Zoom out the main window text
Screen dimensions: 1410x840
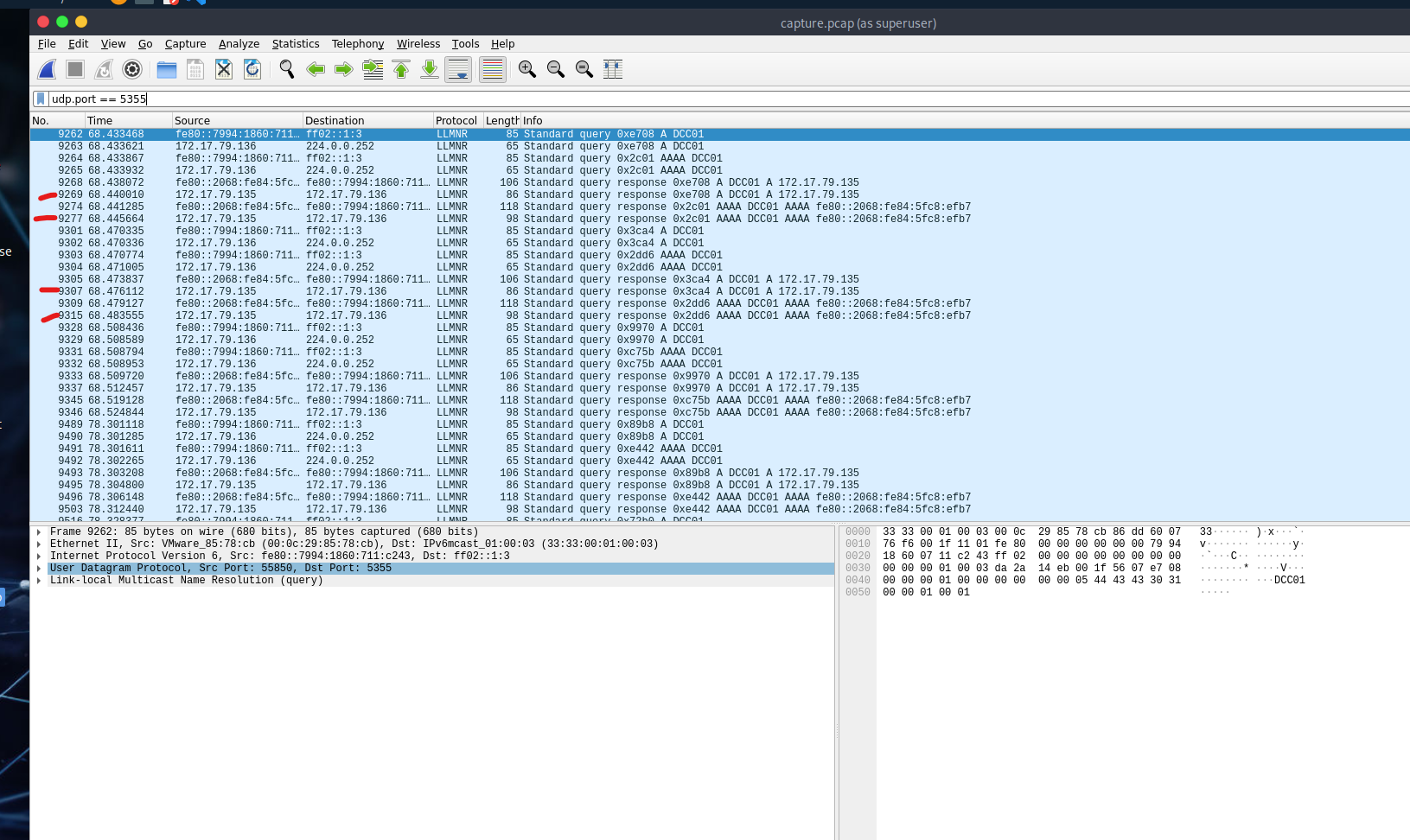[556, 69]
